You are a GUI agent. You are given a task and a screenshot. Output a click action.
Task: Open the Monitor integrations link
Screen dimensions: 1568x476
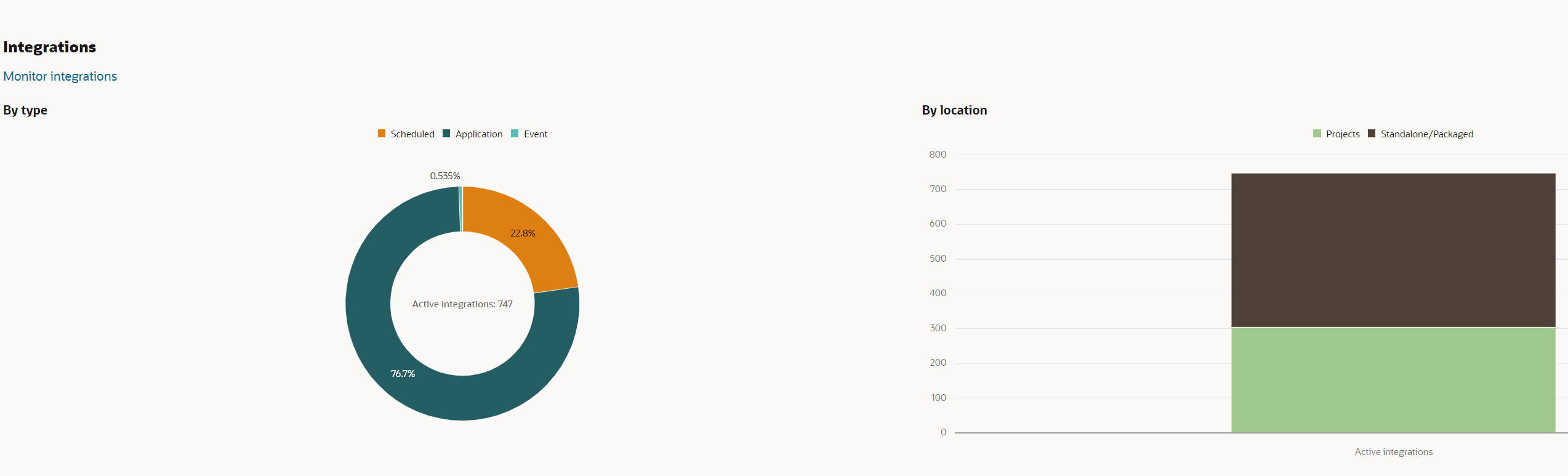coord(60,76)
